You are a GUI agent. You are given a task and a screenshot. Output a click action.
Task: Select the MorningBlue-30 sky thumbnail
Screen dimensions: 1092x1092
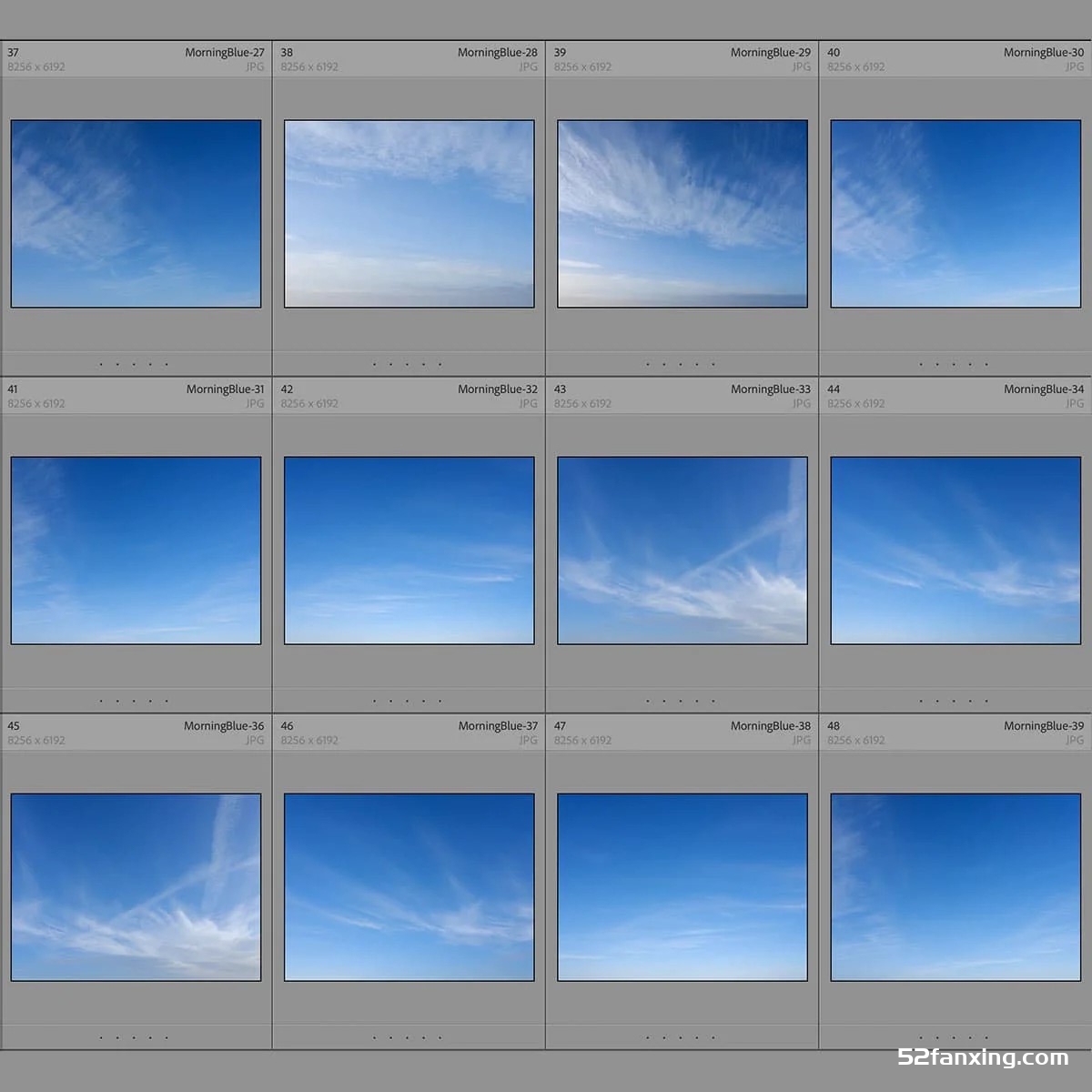[955, 214]
